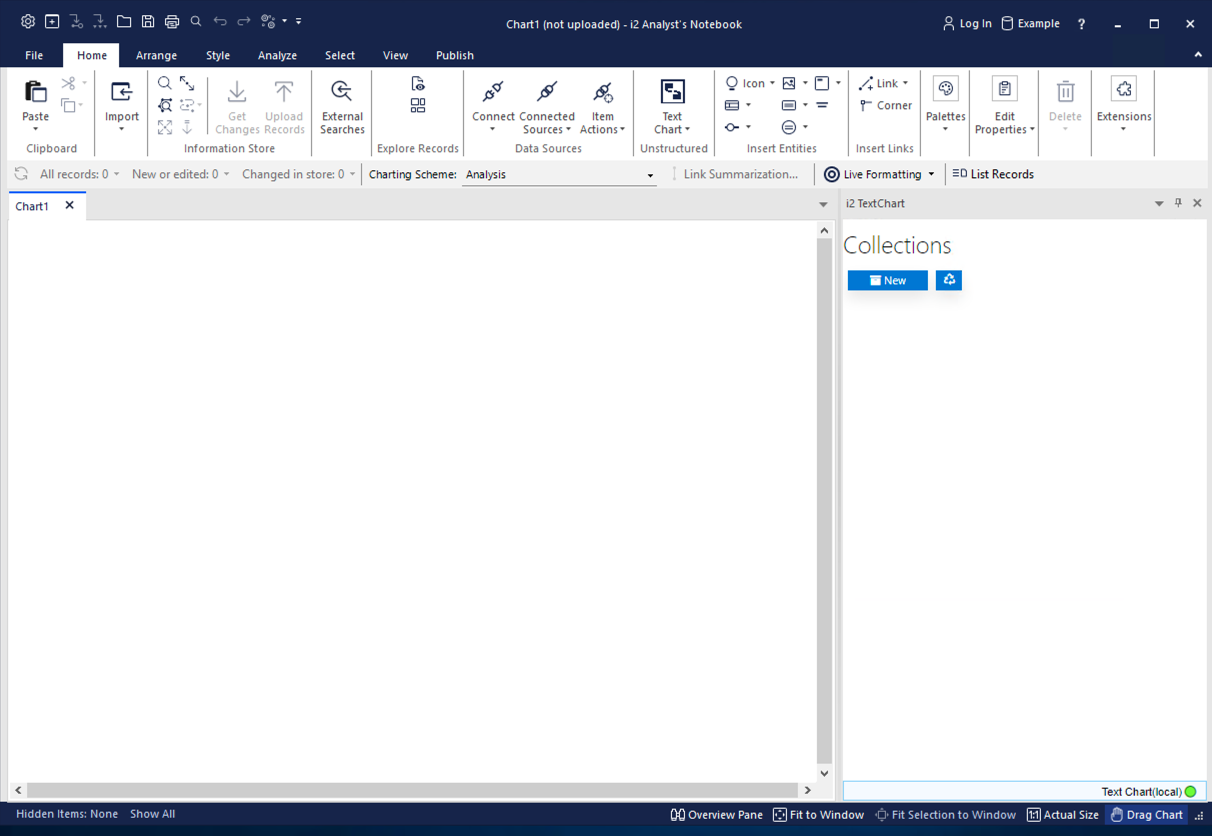Click the Paste clipboard icon

tap(35, 92)
